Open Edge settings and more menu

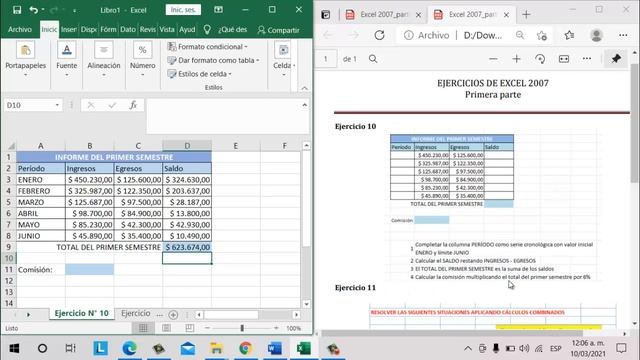(x=623, y=35)
